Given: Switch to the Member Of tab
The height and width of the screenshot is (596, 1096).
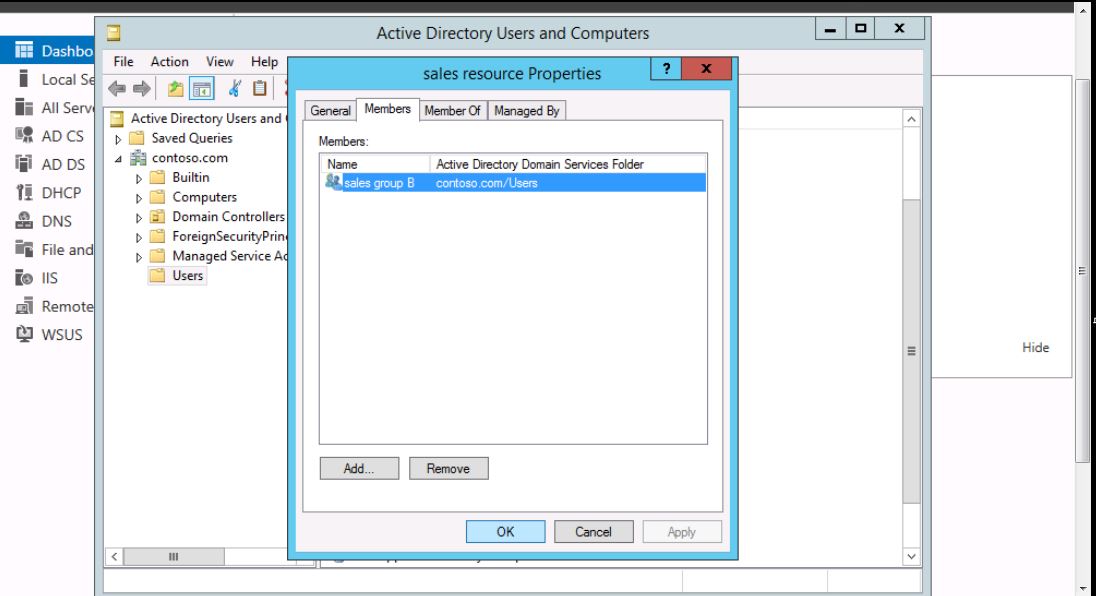Looking at the screenshot, I should click(452, 110).
